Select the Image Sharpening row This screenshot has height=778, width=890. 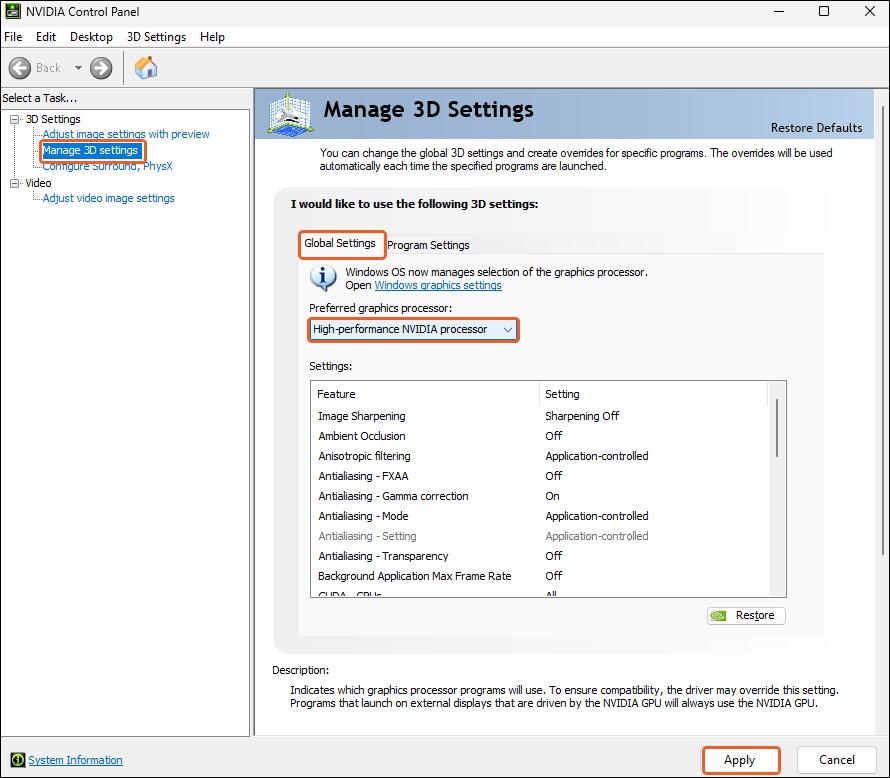coord(539,416)
